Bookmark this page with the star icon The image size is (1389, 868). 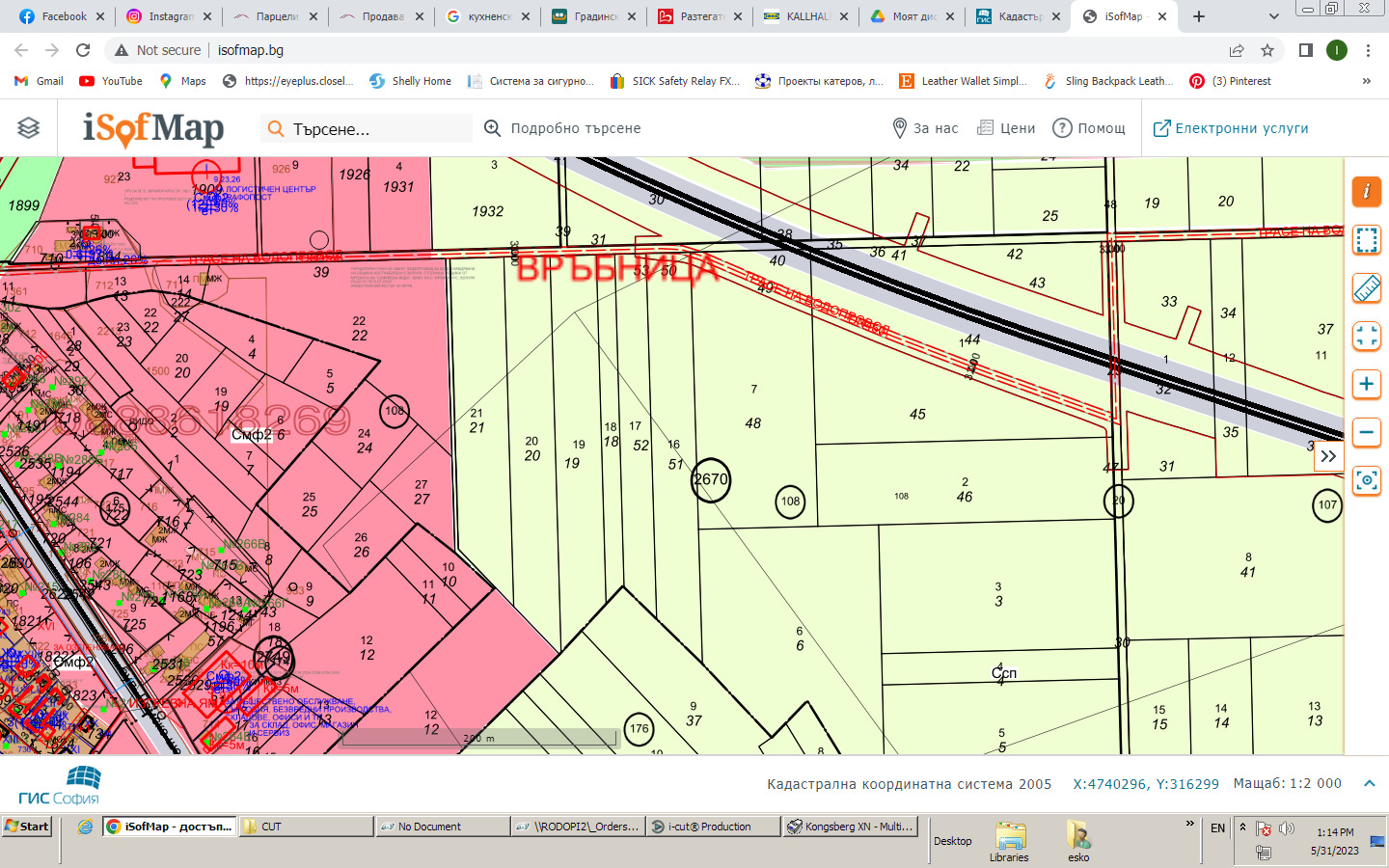1267,50
